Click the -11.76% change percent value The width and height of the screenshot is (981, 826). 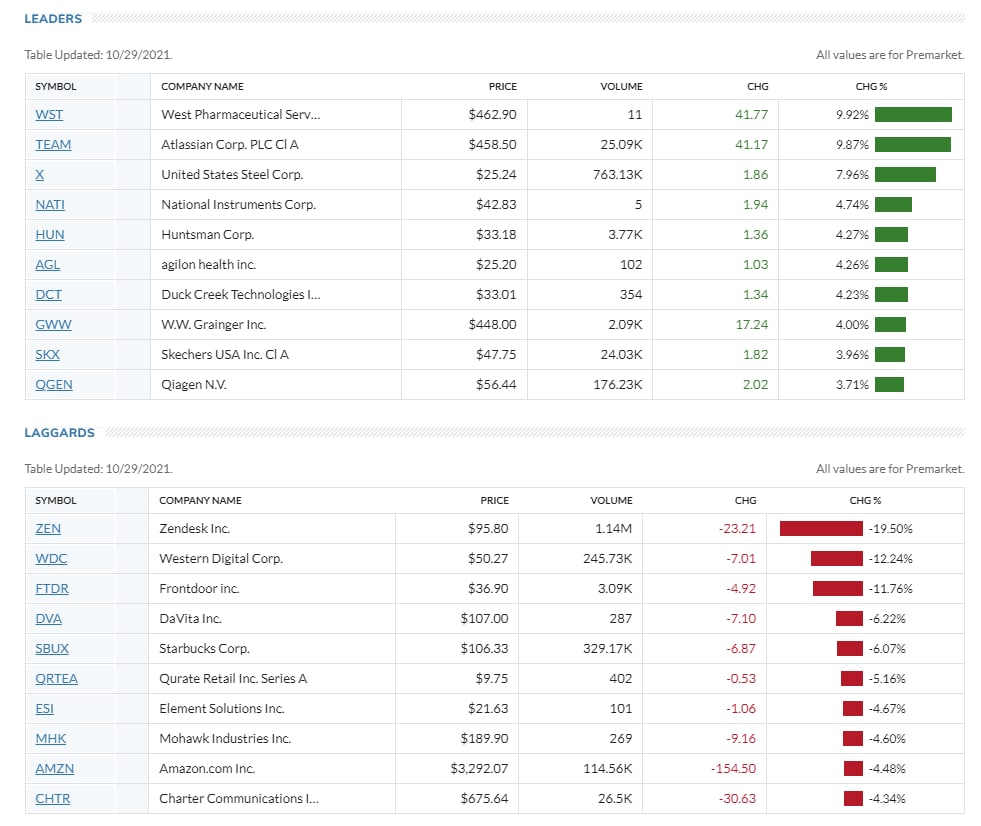tap(890, 589)
